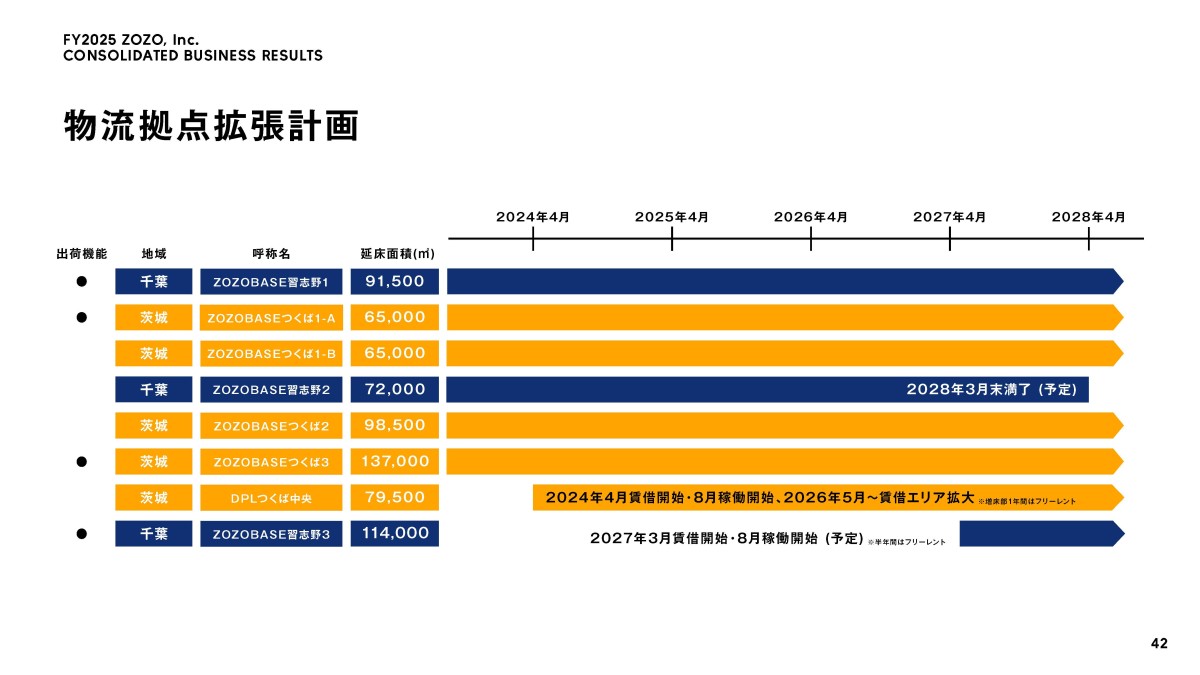Click the shipping dot beside ZOZOBASEつくば3
This screenshot has height=675, width=1200.
83,462
